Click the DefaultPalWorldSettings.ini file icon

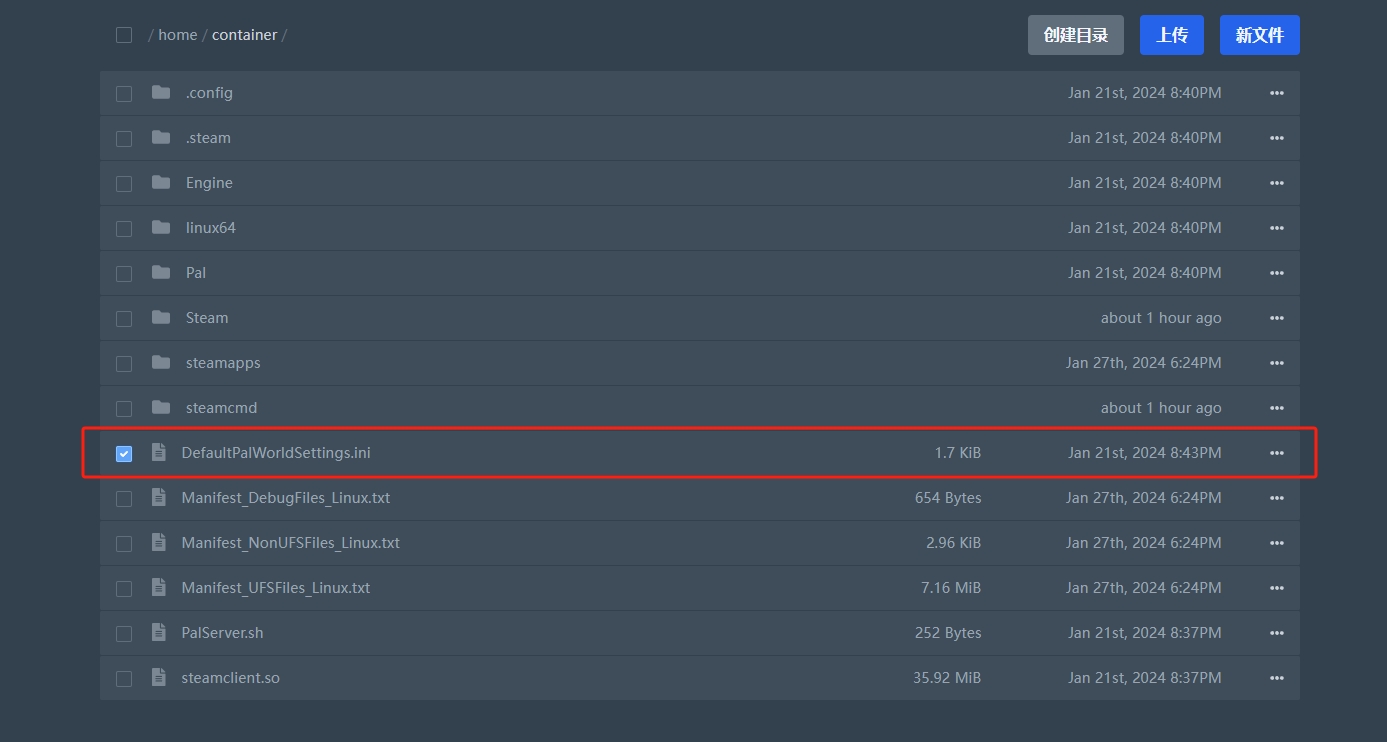coord(158,452)
